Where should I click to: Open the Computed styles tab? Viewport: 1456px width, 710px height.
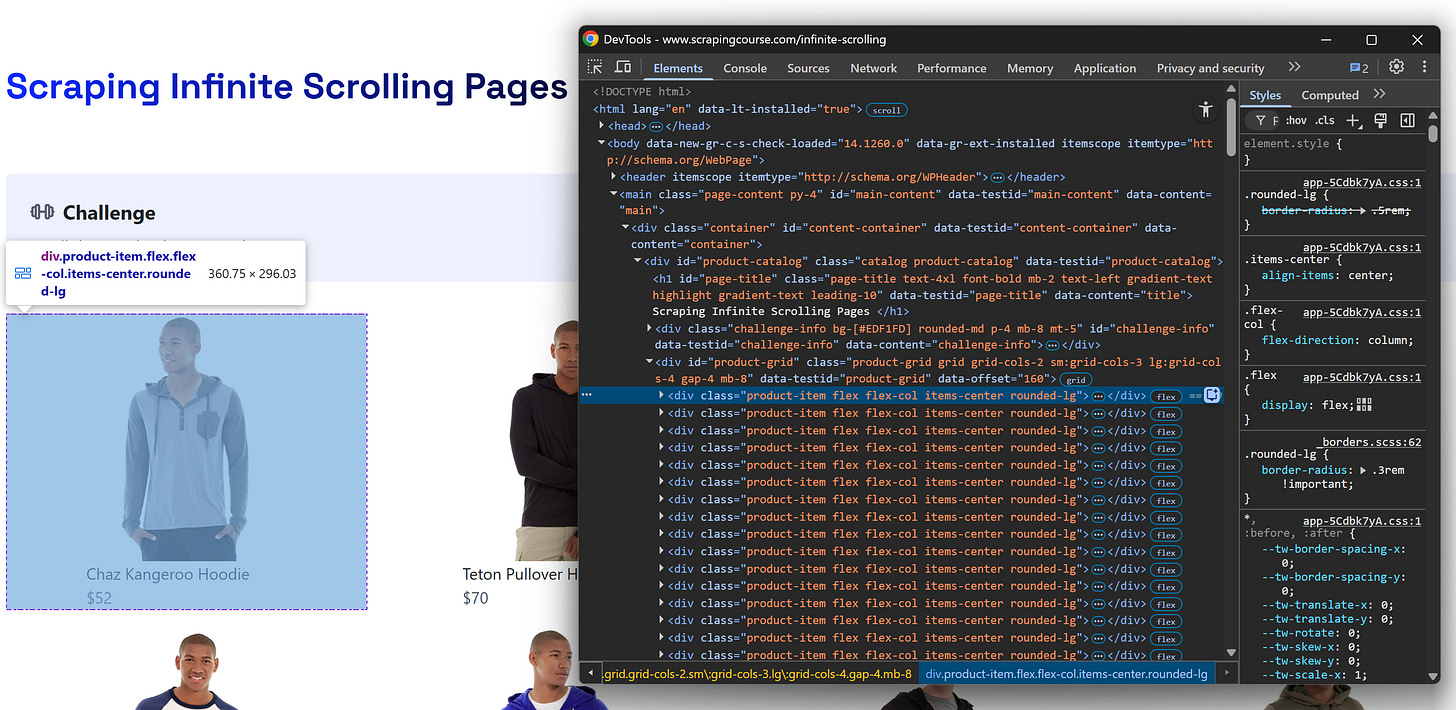coord(1330,94)
